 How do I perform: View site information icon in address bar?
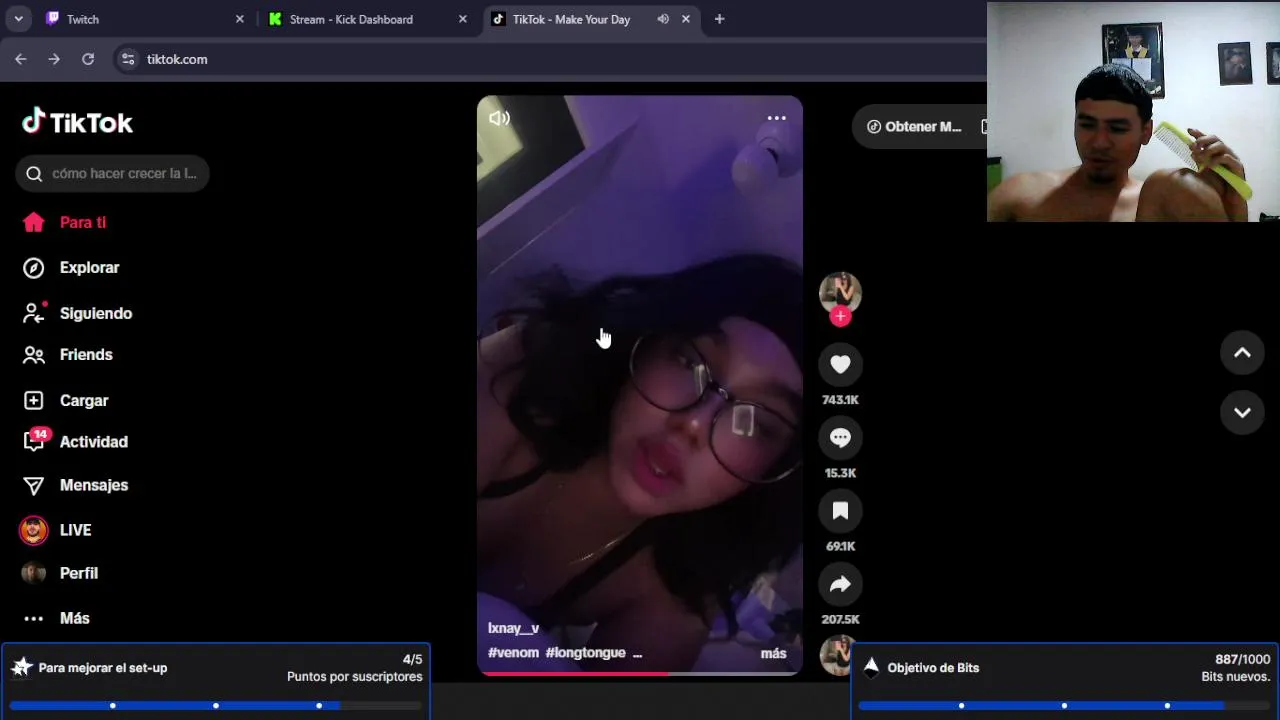tap(128, 59)
